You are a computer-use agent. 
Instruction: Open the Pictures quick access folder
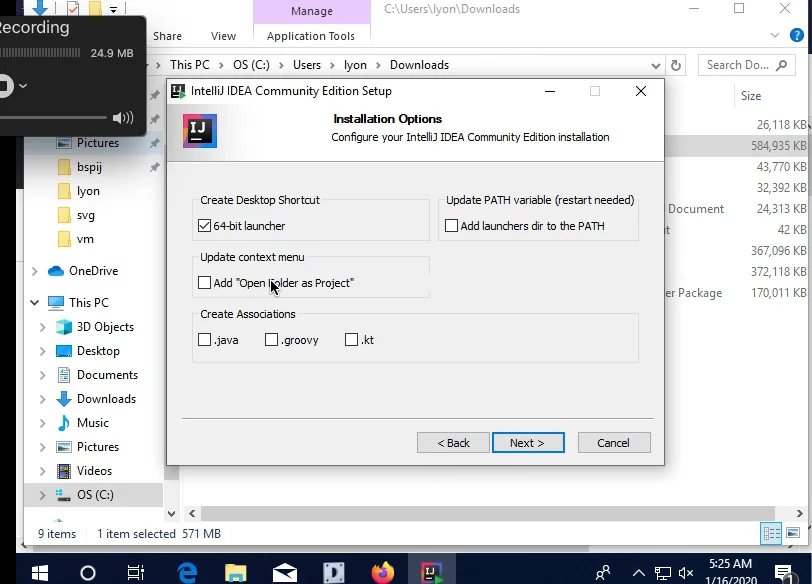pos(98,143)
